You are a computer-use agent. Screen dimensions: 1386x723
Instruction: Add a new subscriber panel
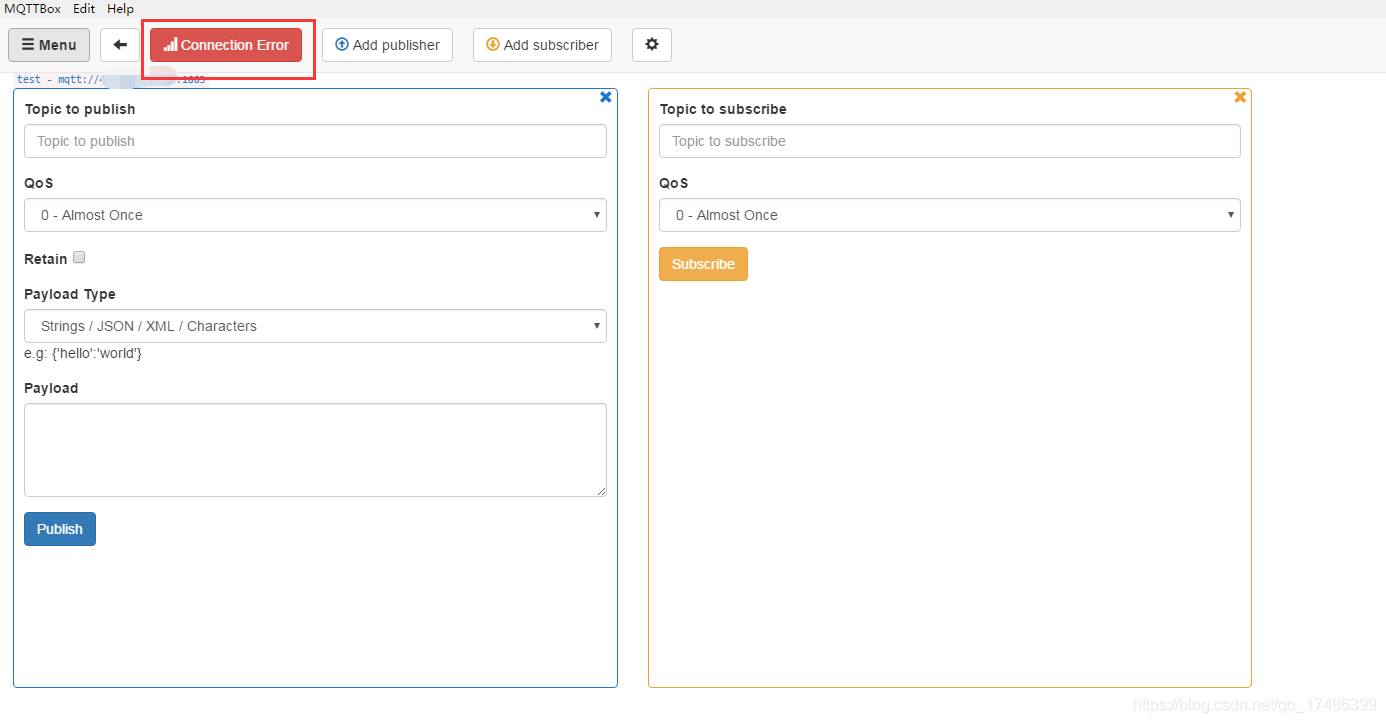point(542,45)
